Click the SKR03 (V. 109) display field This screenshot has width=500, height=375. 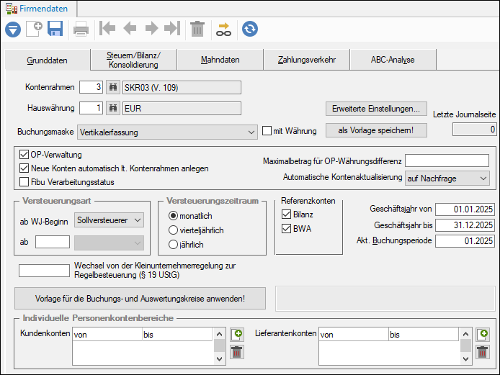pyautogui.click(x=182, y=87)
